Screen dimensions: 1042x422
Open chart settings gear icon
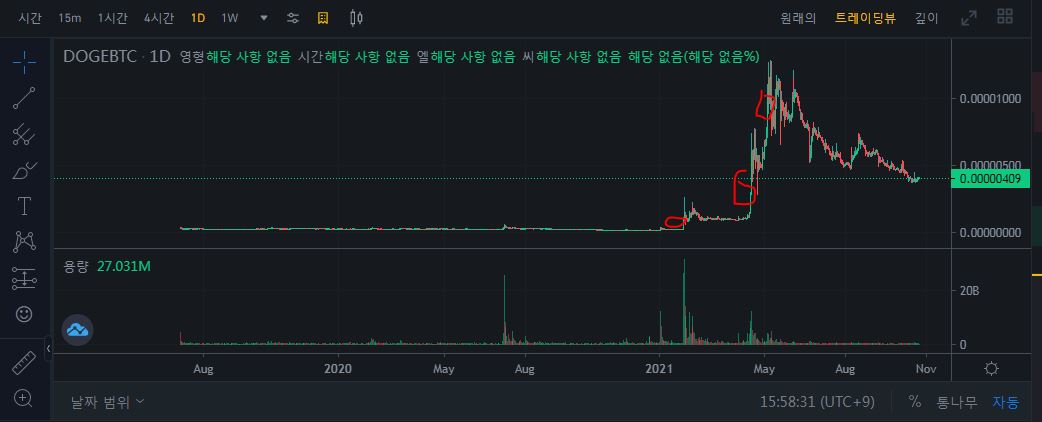coord(991,368)
